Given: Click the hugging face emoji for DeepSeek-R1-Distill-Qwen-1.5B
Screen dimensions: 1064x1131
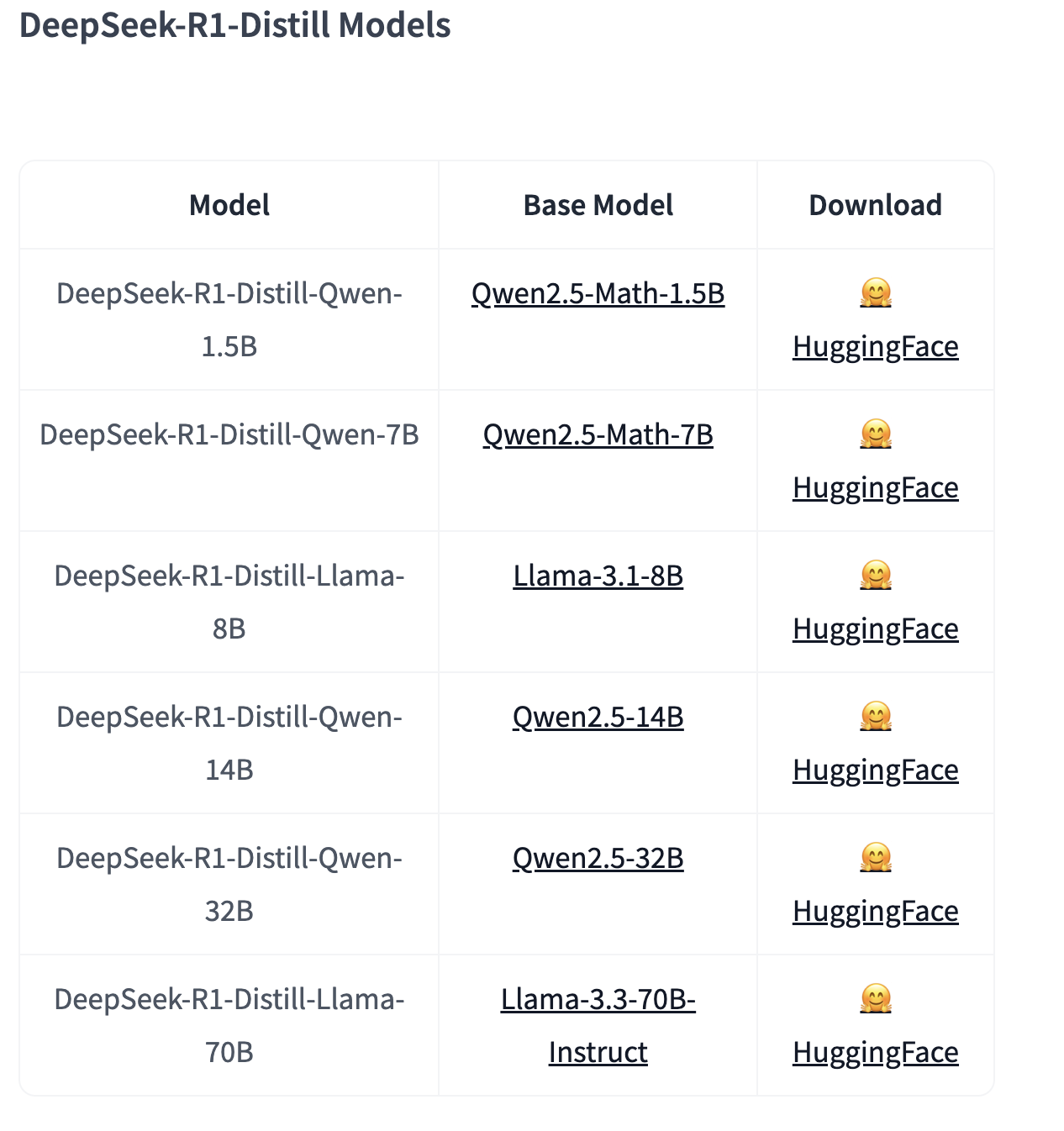Looking at the screenshot, I should click(x=875, y=293).
